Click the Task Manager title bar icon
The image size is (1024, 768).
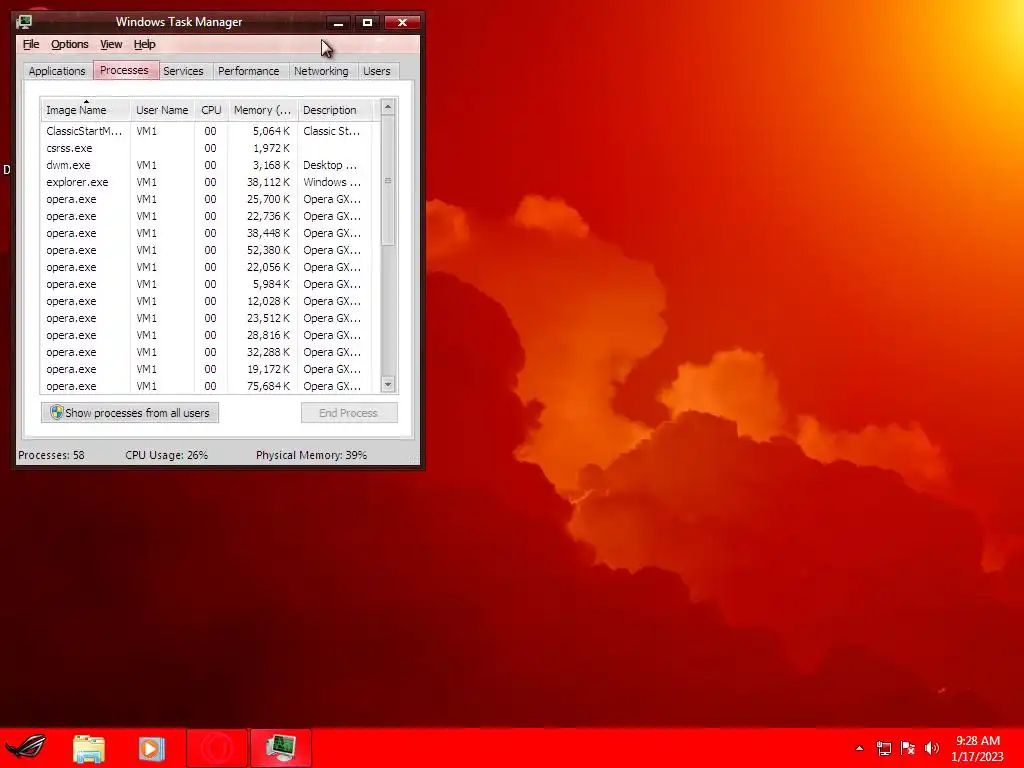point(25,22)
